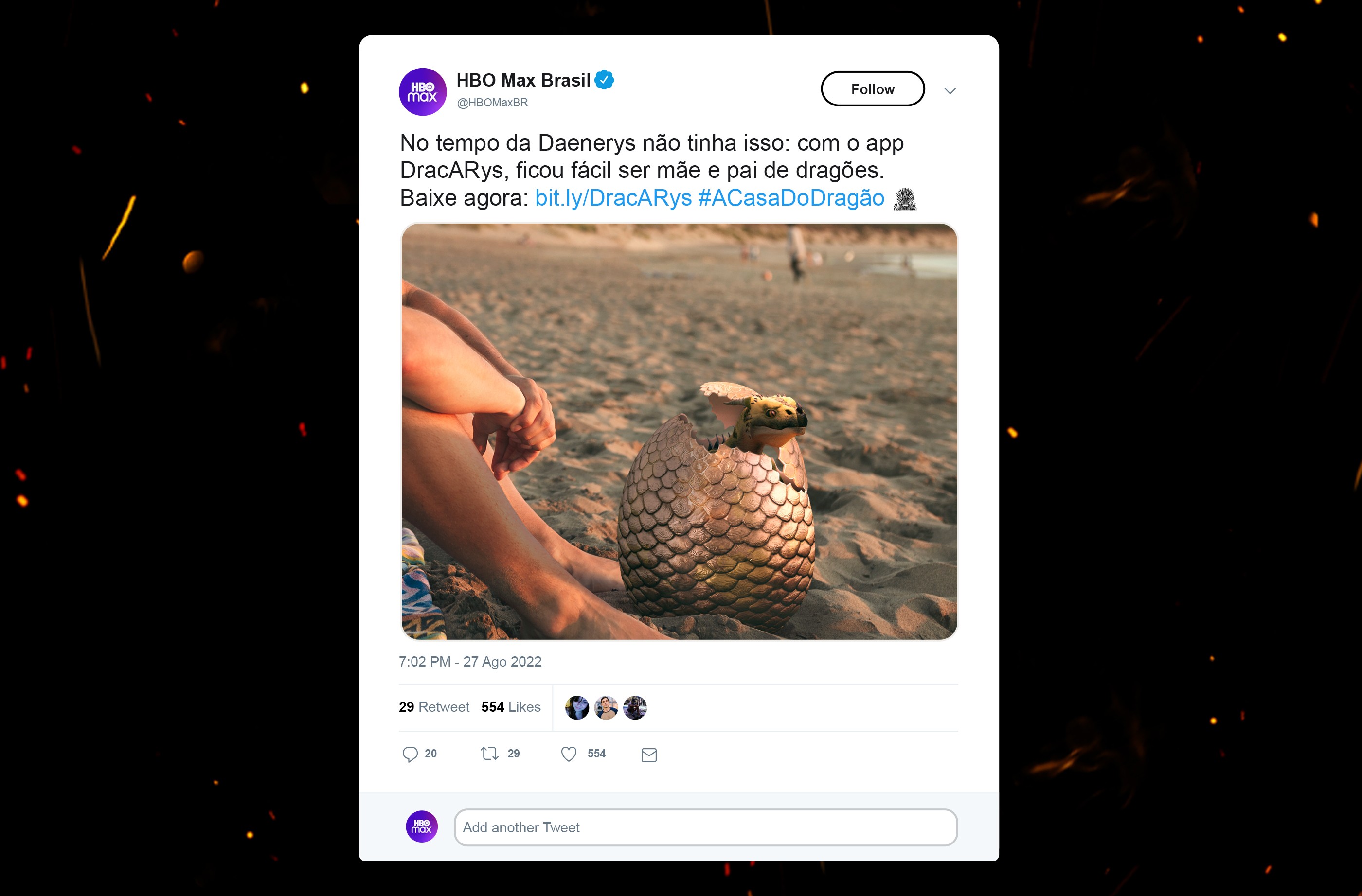Open the tweet timestamp permalink
1362x896 pixels.
tap(470, 662)
